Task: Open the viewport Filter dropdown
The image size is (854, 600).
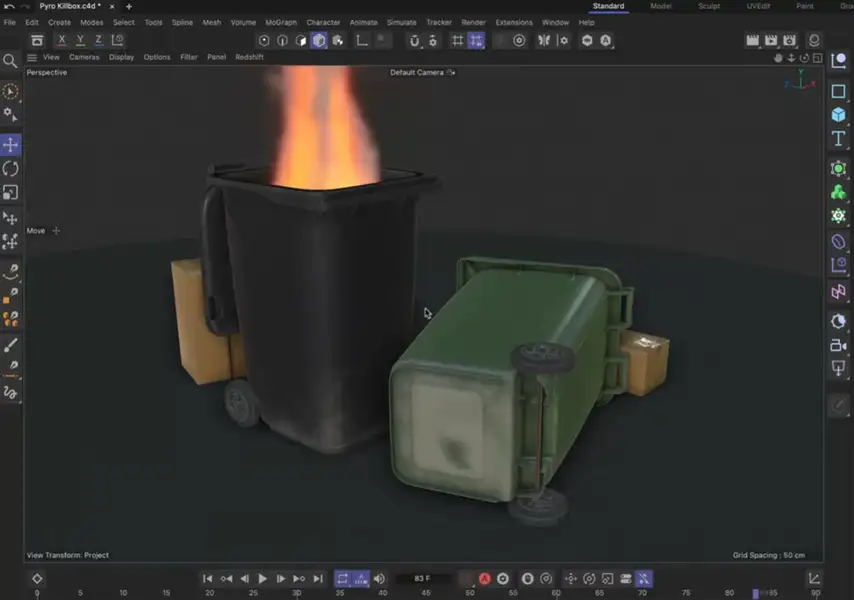Action: [x=188, y=57]
